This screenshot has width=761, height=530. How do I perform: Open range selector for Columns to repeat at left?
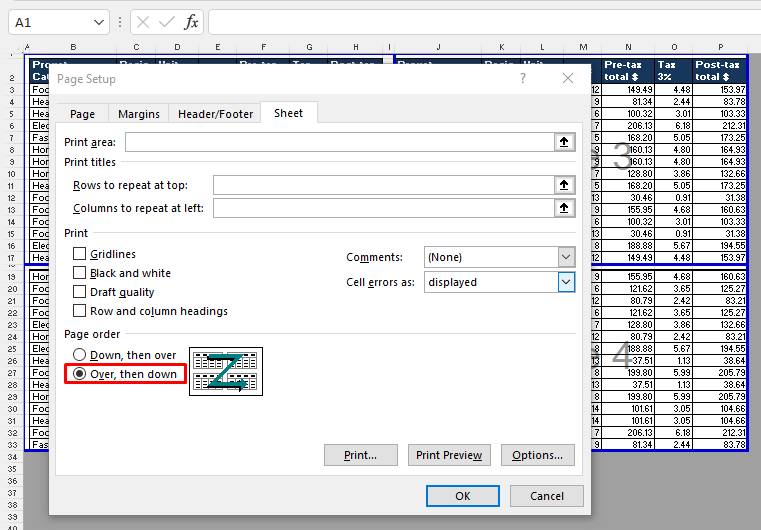click(564, 208)
